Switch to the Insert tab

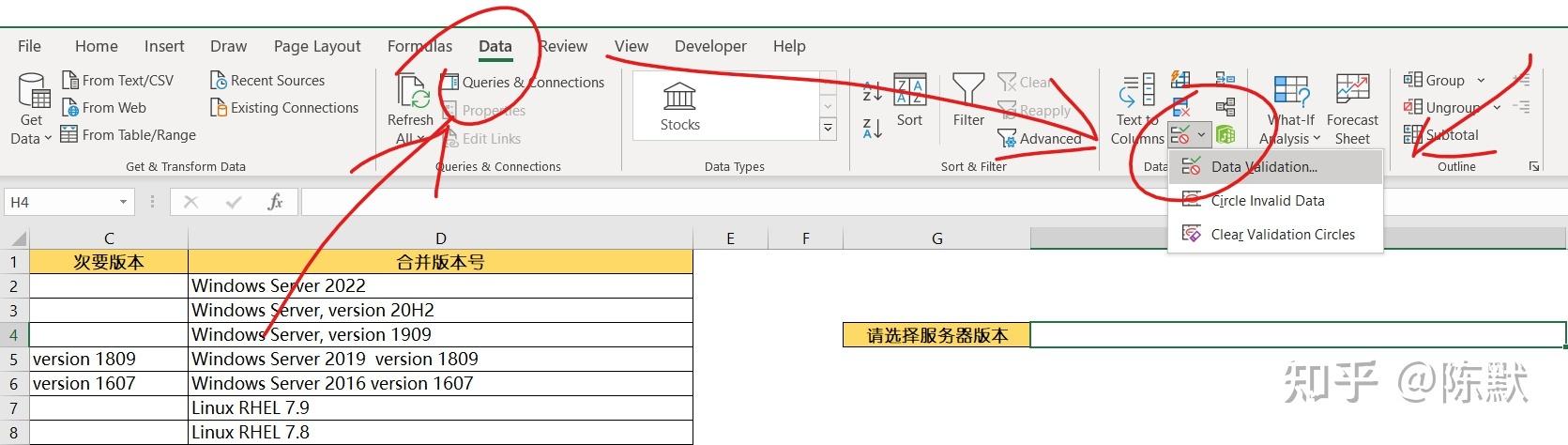click(x=164, y=46)
